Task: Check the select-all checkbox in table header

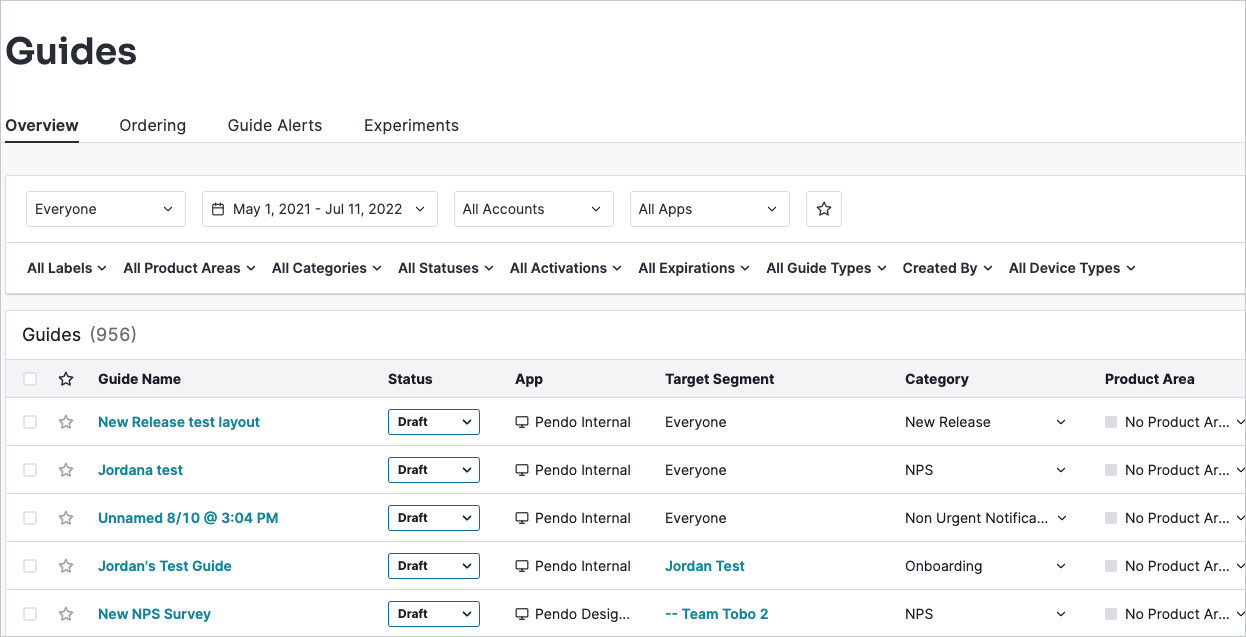Action: coord(30,379)
